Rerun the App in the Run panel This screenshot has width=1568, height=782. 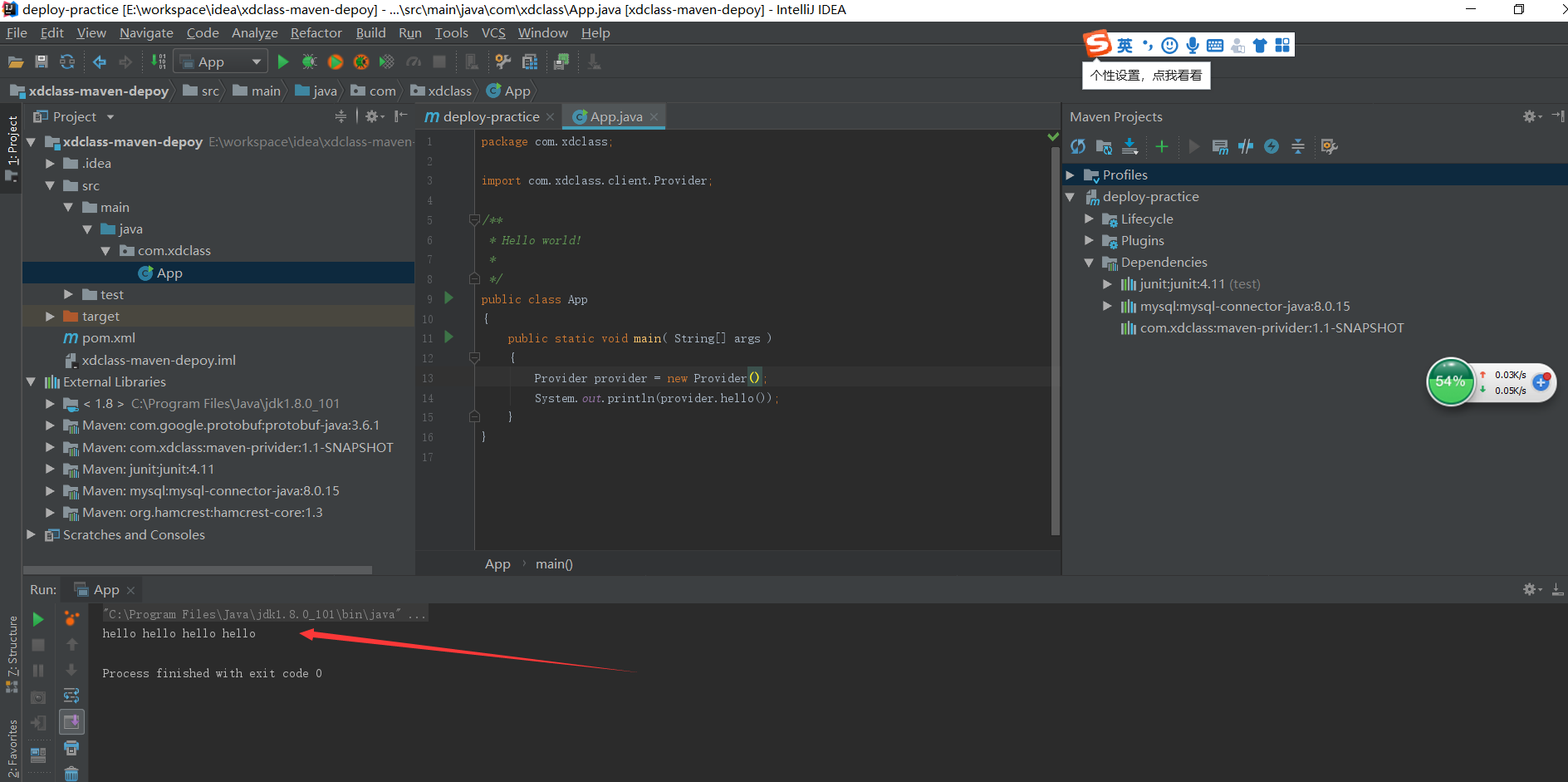point(37,618)
